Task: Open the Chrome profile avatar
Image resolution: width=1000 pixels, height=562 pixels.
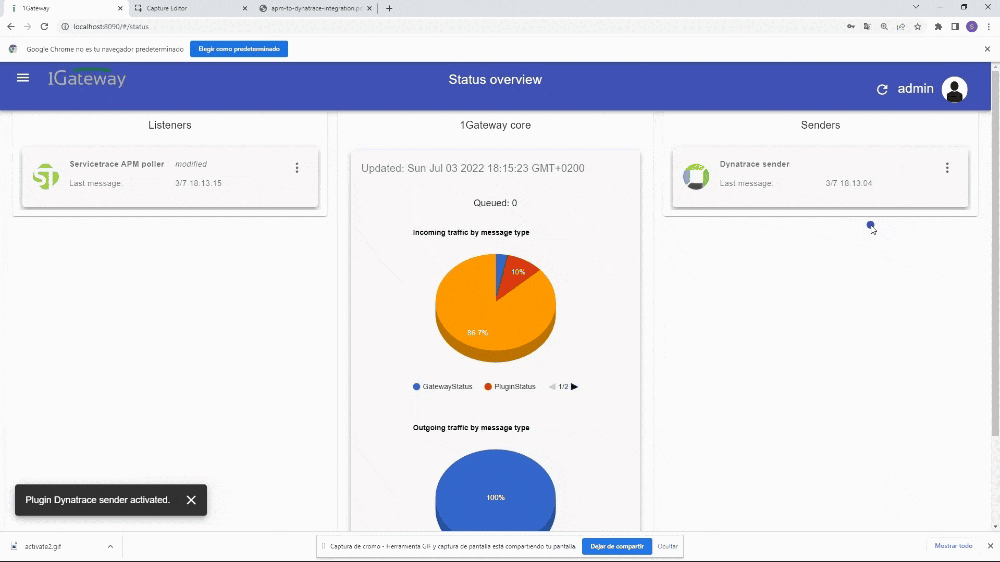Action: click(972, 27)
